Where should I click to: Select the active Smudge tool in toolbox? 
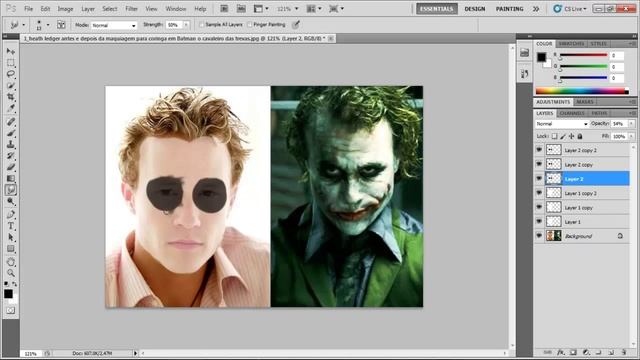[x=11, y=190]
